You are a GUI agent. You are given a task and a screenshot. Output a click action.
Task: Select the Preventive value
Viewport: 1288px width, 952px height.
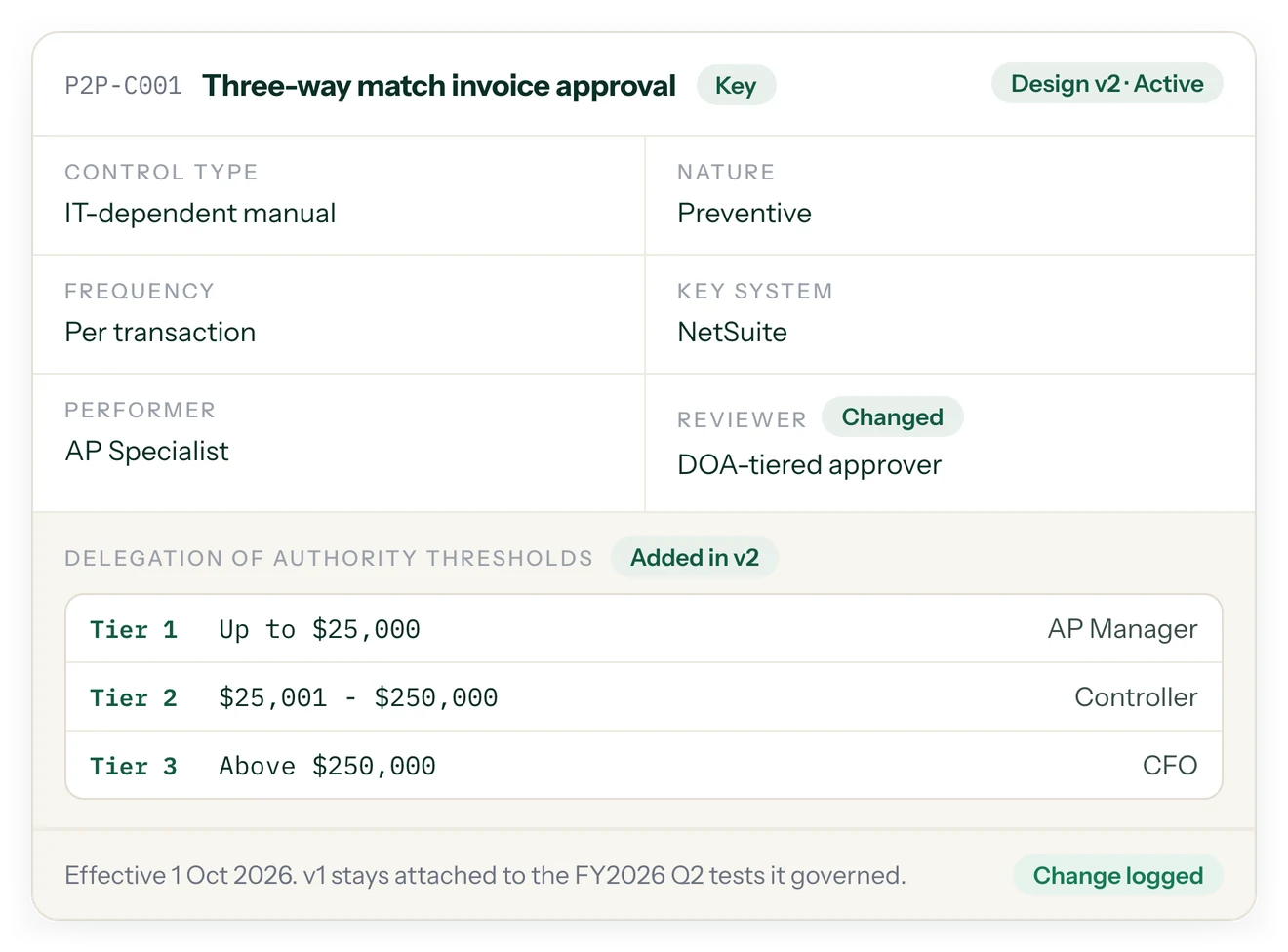[745, 213]
